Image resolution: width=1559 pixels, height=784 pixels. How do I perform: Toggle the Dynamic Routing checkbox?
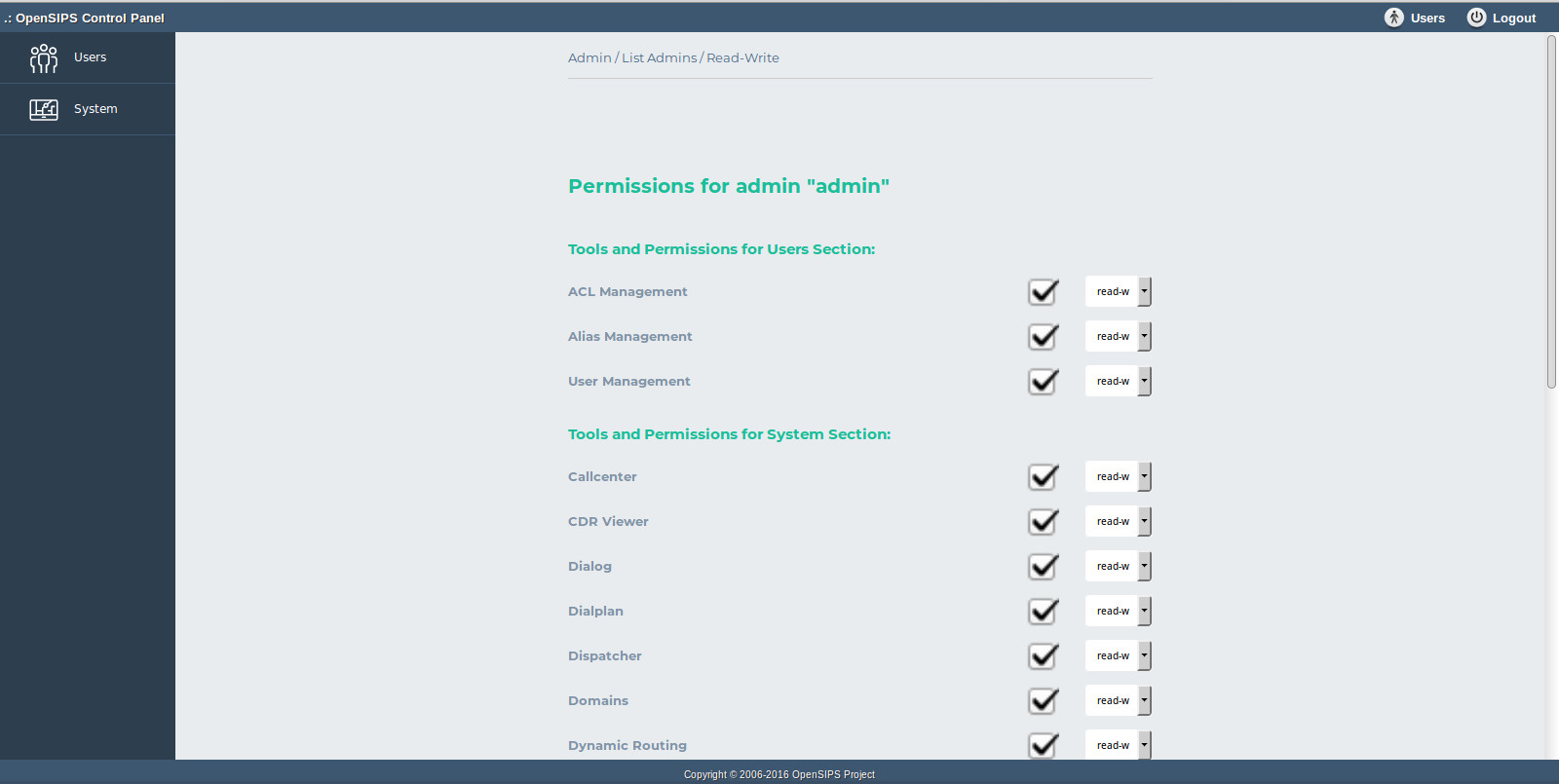click(x=1044, y=745)
